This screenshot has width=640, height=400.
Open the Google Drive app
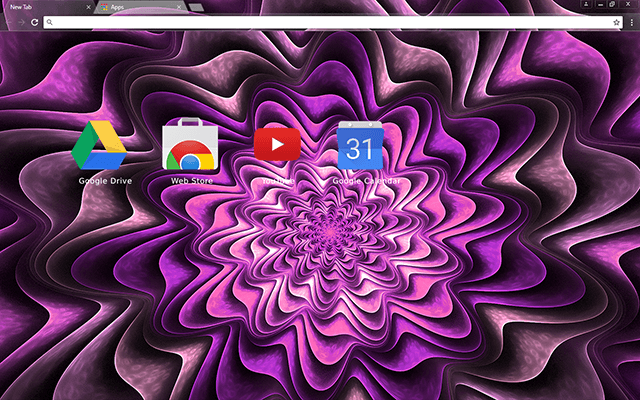[99, 145]
